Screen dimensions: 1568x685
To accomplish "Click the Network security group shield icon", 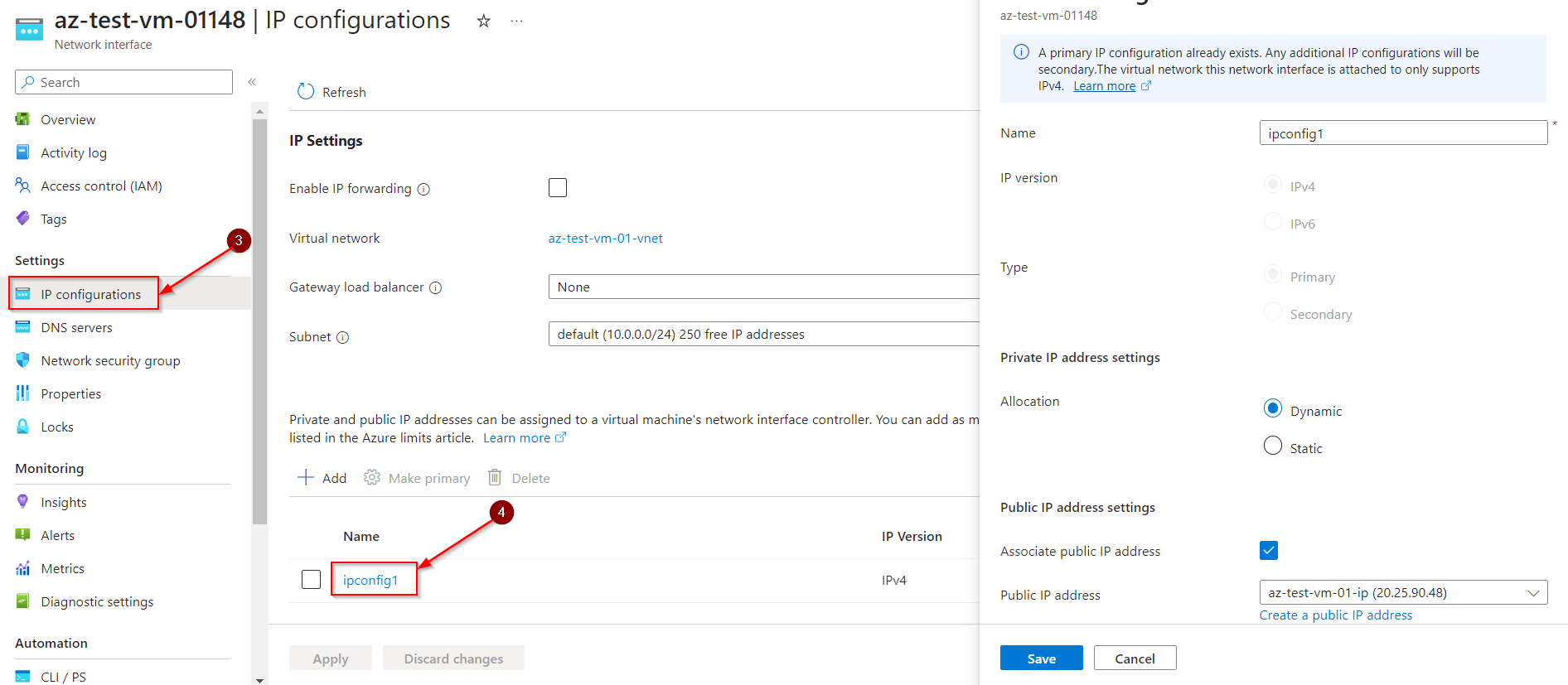I will point(23,360).
